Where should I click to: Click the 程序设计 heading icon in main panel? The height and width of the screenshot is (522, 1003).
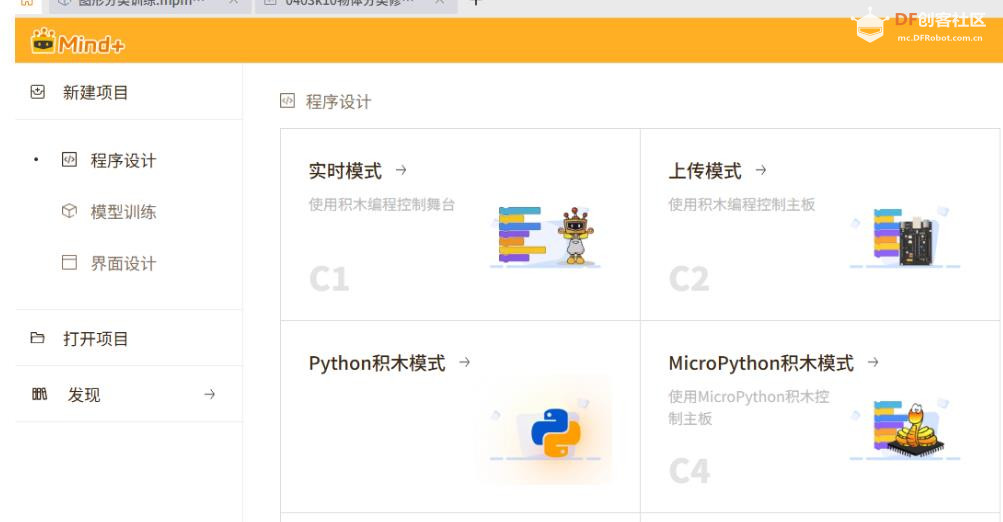(x=288, y=100)
